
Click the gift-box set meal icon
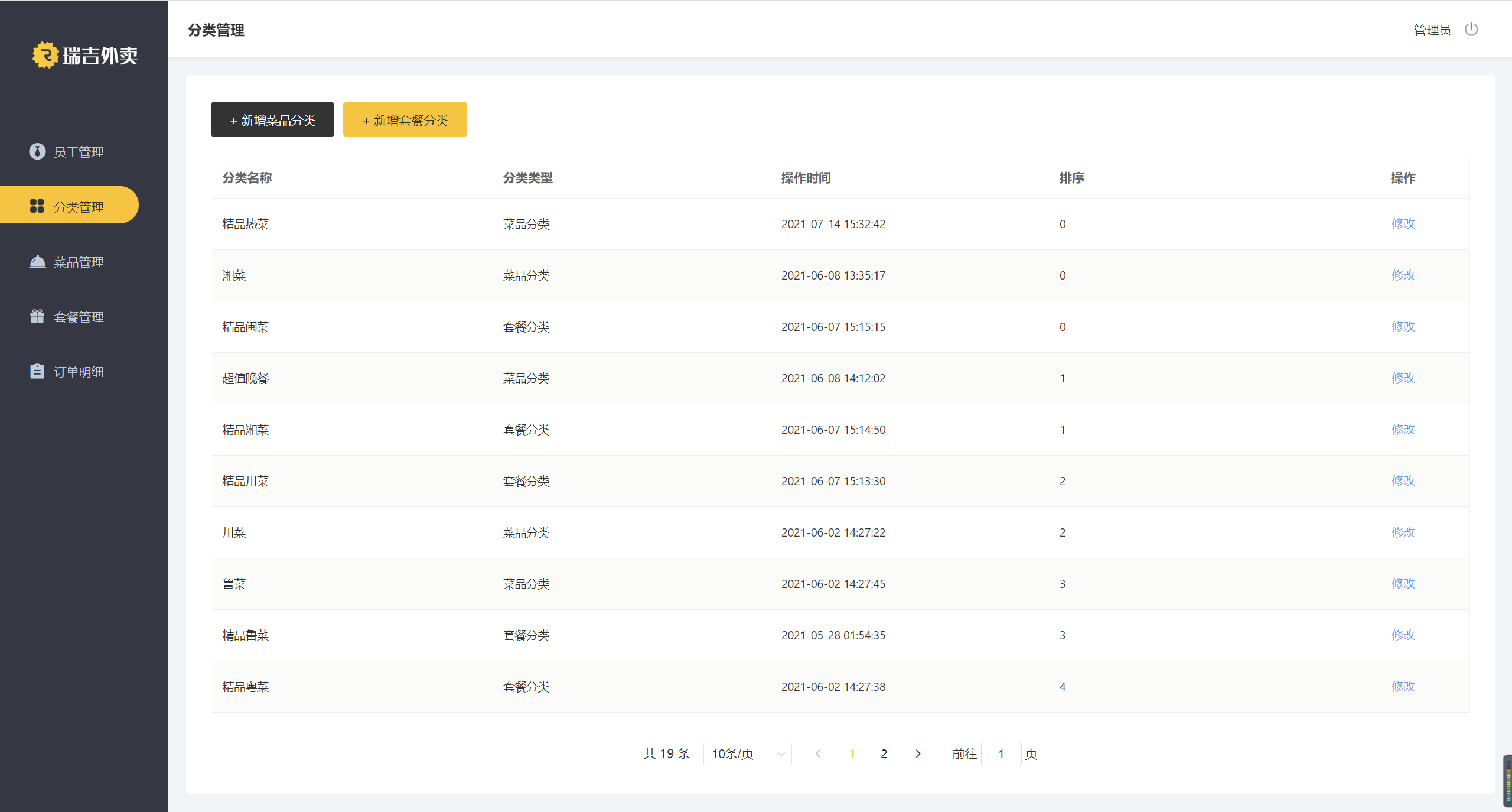(x=37, y=317)
